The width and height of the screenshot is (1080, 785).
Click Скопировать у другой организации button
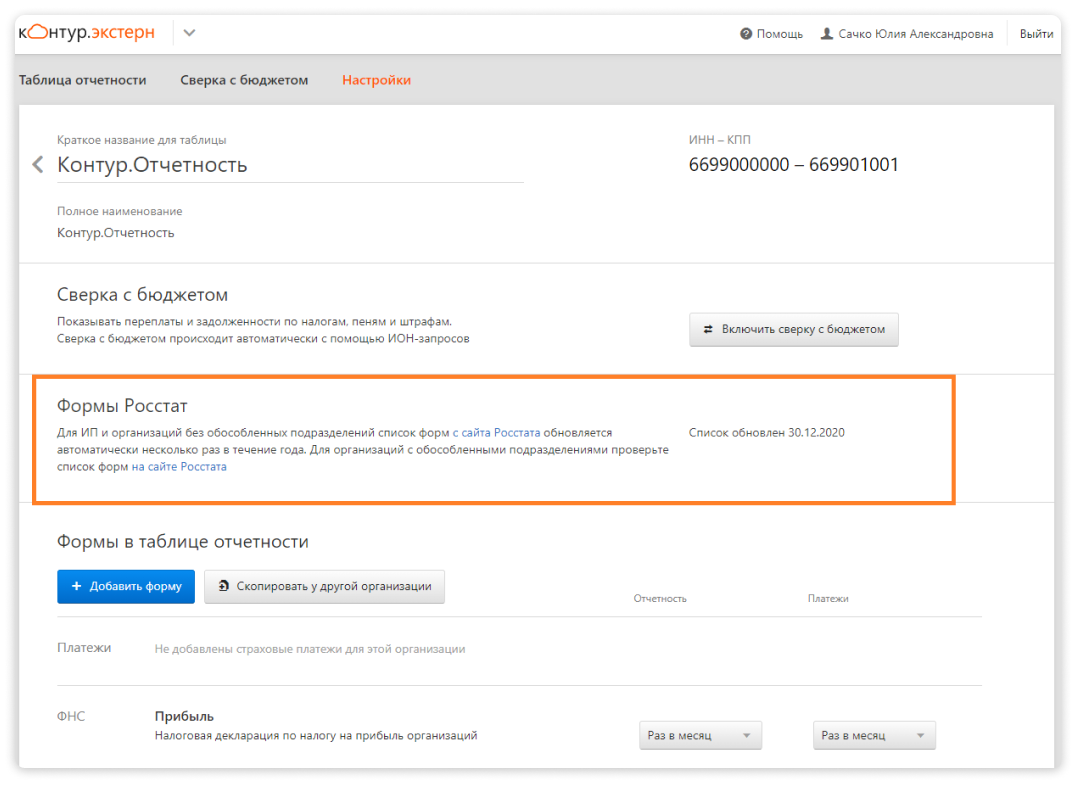click(324, 586)
